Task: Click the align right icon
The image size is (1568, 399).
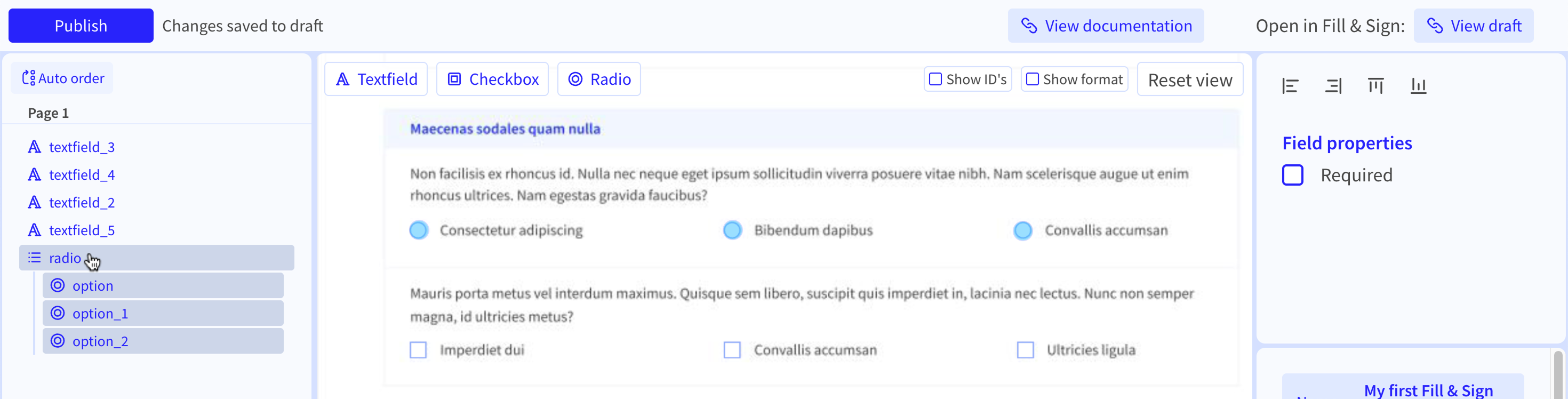Action: pyautogui.click(x=1333, y=86)
